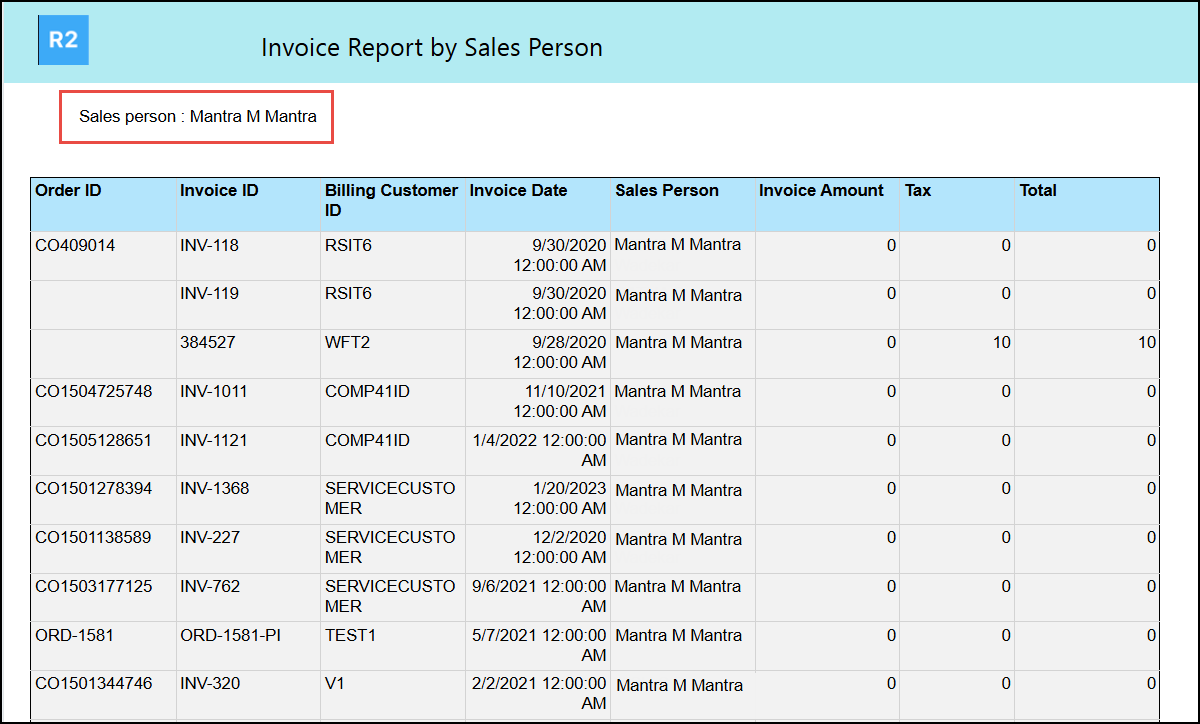The image size is (1200, 724).
Task: Click the Invoice Amount column header
Action: tap(821, 191)
